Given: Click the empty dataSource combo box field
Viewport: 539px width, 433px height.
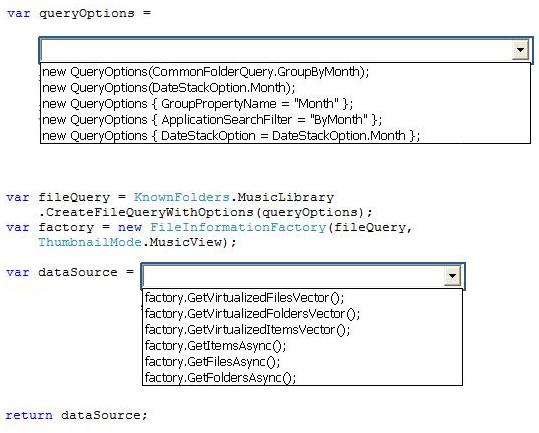Looking at the screenshot, I should coord(293,276).
